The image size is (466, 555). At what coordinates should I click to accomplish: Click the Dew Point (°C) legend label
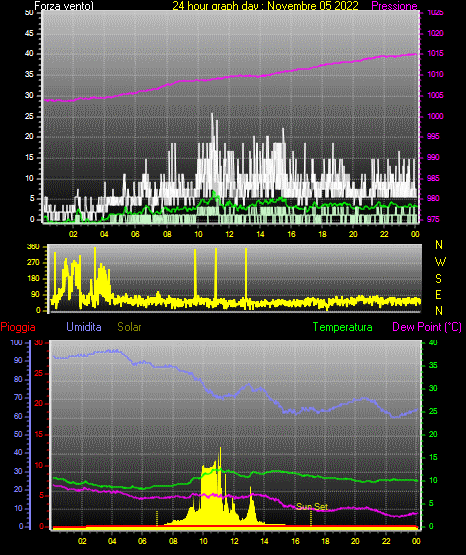[427, 327]
